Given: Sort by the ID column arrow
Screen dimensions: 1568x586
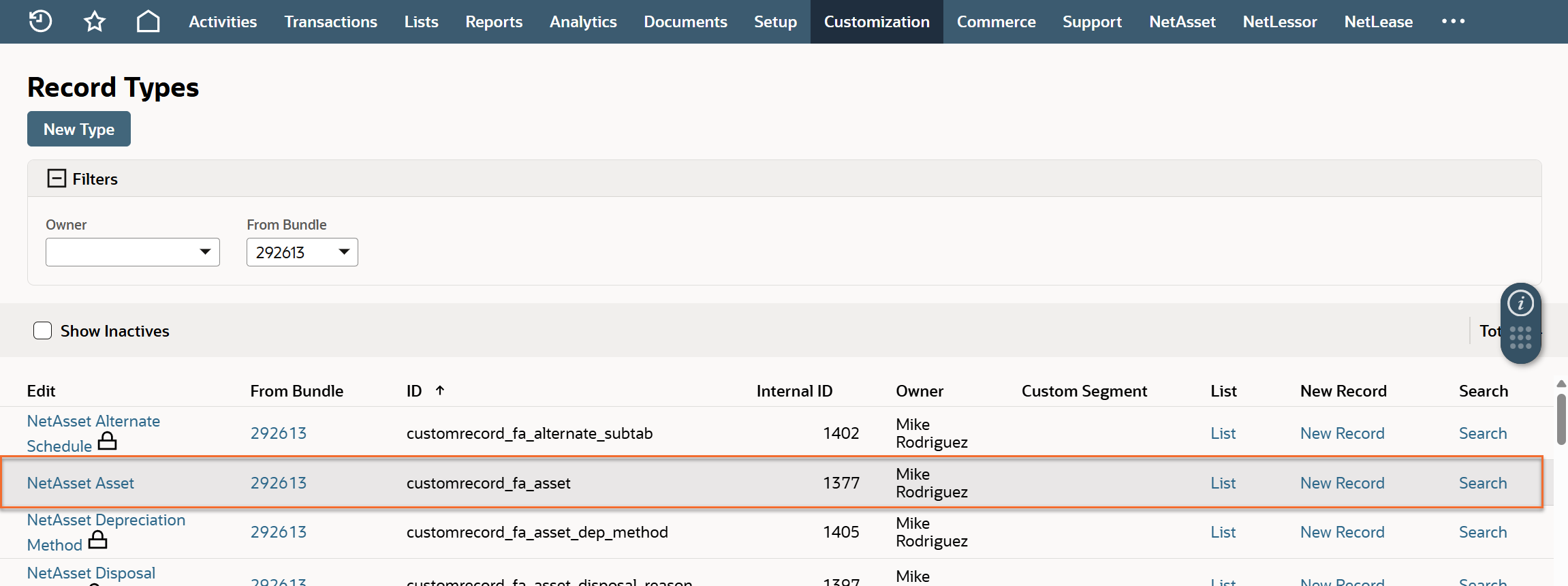Looking at the screenshot, I should pos(440,390).
